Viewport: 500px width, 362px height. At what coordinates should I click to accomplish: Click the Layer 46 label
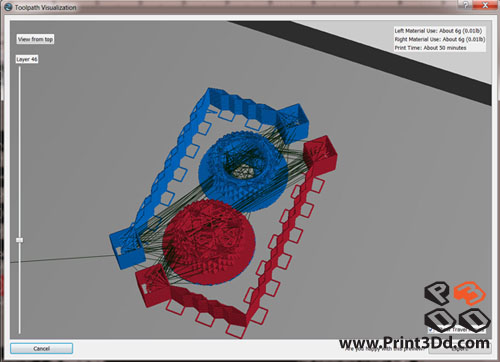[x=27, y=59]
